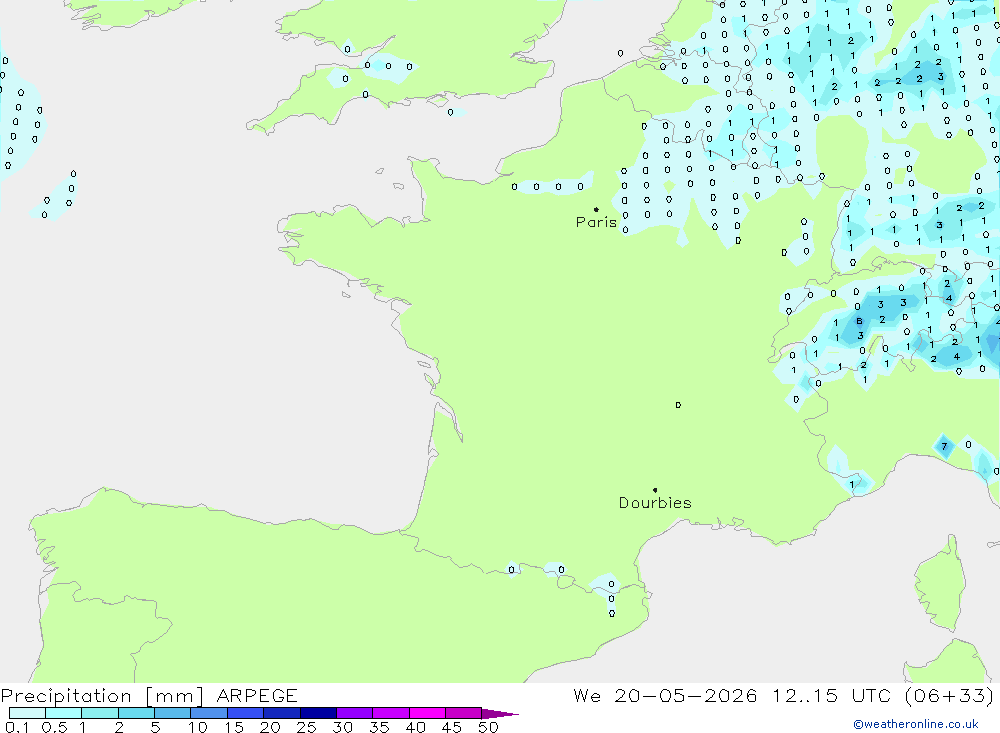Open the weatheronline.co.uk copyright link

[916, 724]
